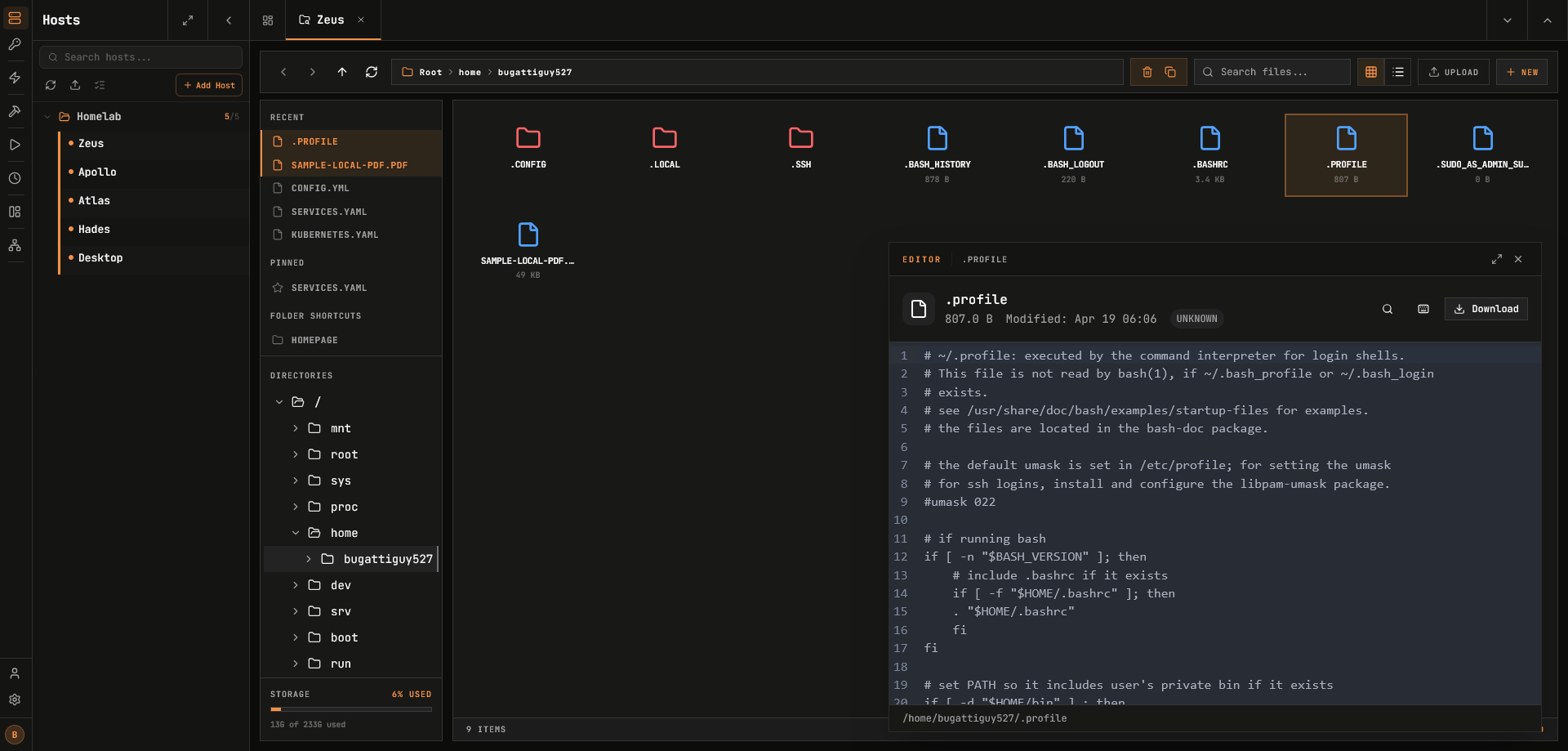The height and width of the screenshot is (751, 1568).
Task: Click the hosts multi-select checklist icon
Action: (100, 85)
